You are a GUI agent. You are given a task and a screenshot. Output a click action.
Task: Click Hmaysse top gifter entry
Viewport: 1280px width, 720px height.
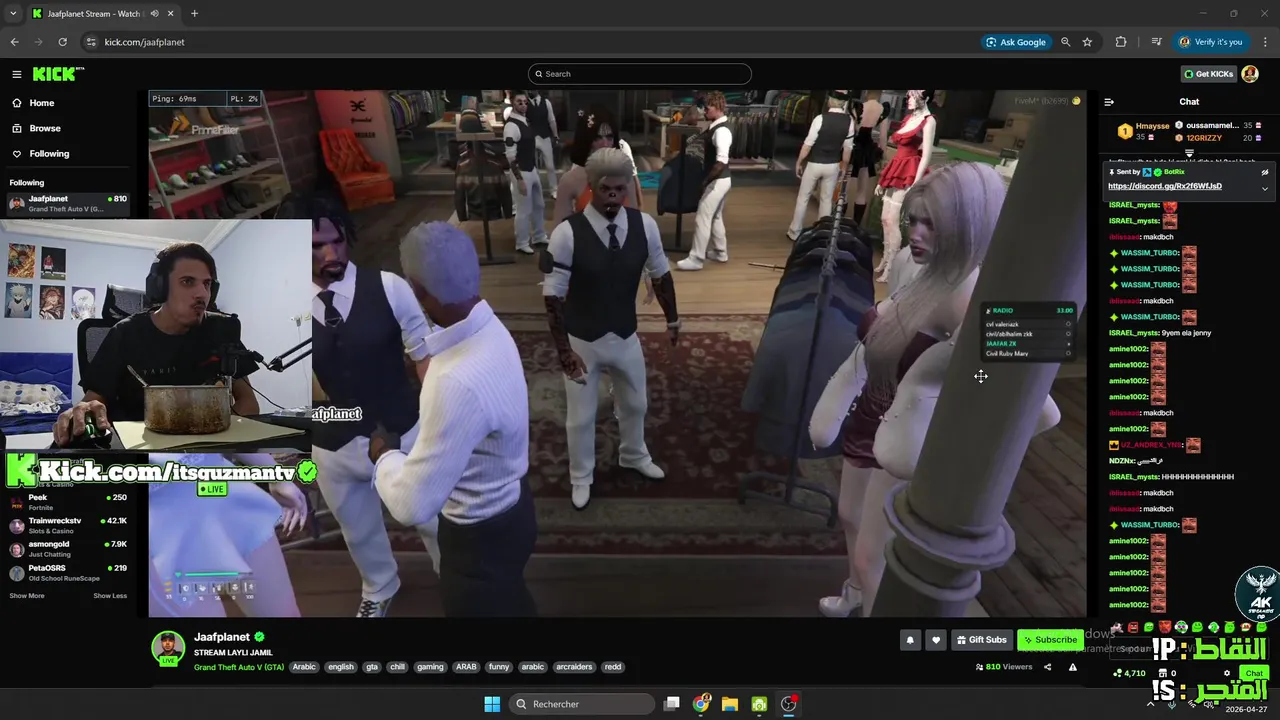pyautogui.click(x=1144, y=131)
